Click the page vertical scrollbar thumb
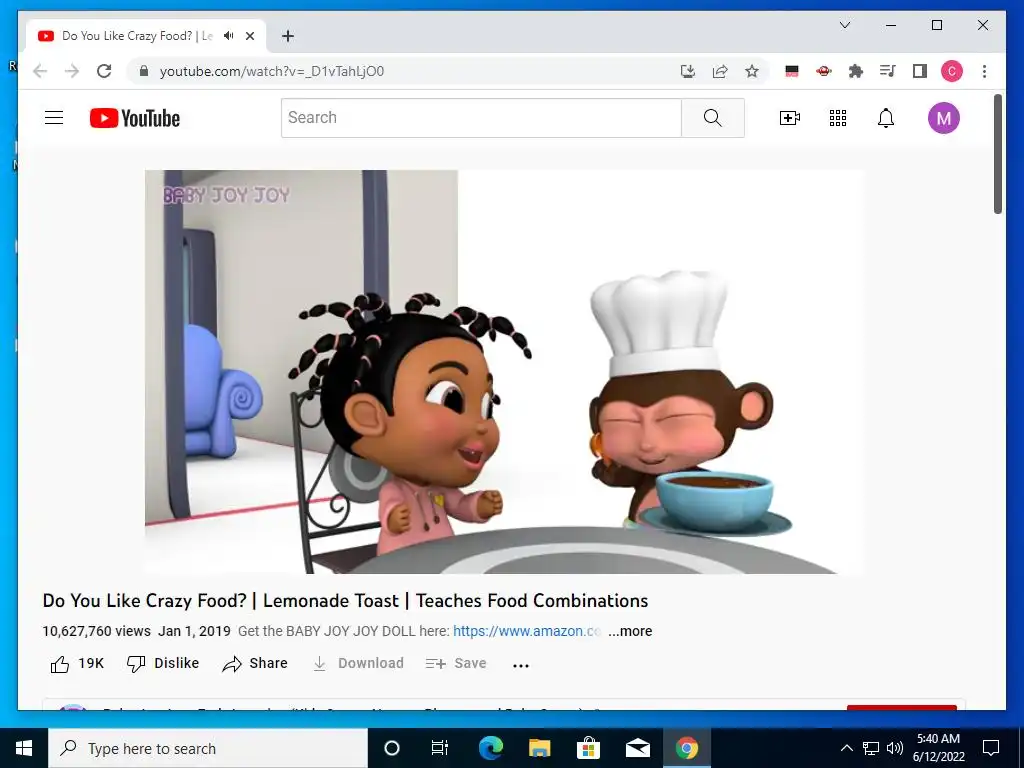The image size is (1024, 768). (x=998, y=154)
